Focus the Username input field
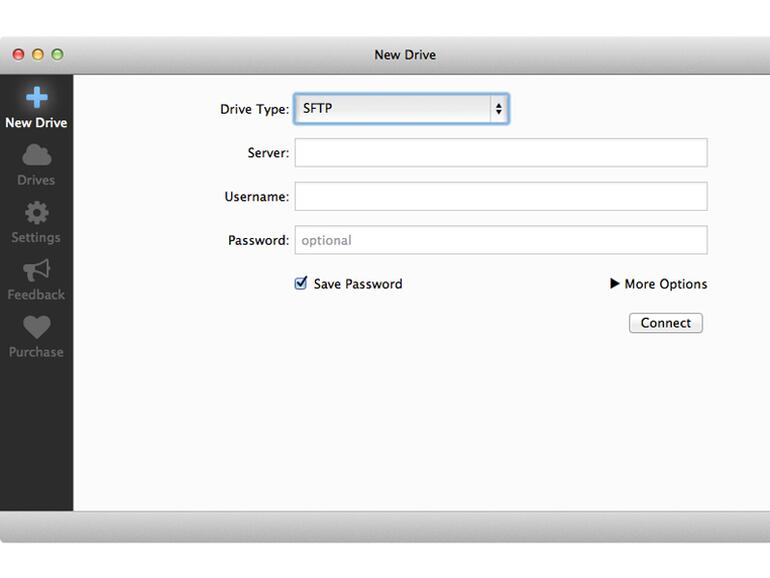Image resolution: width=770 pixels, height=578 pixels. [x=501, y=196]
